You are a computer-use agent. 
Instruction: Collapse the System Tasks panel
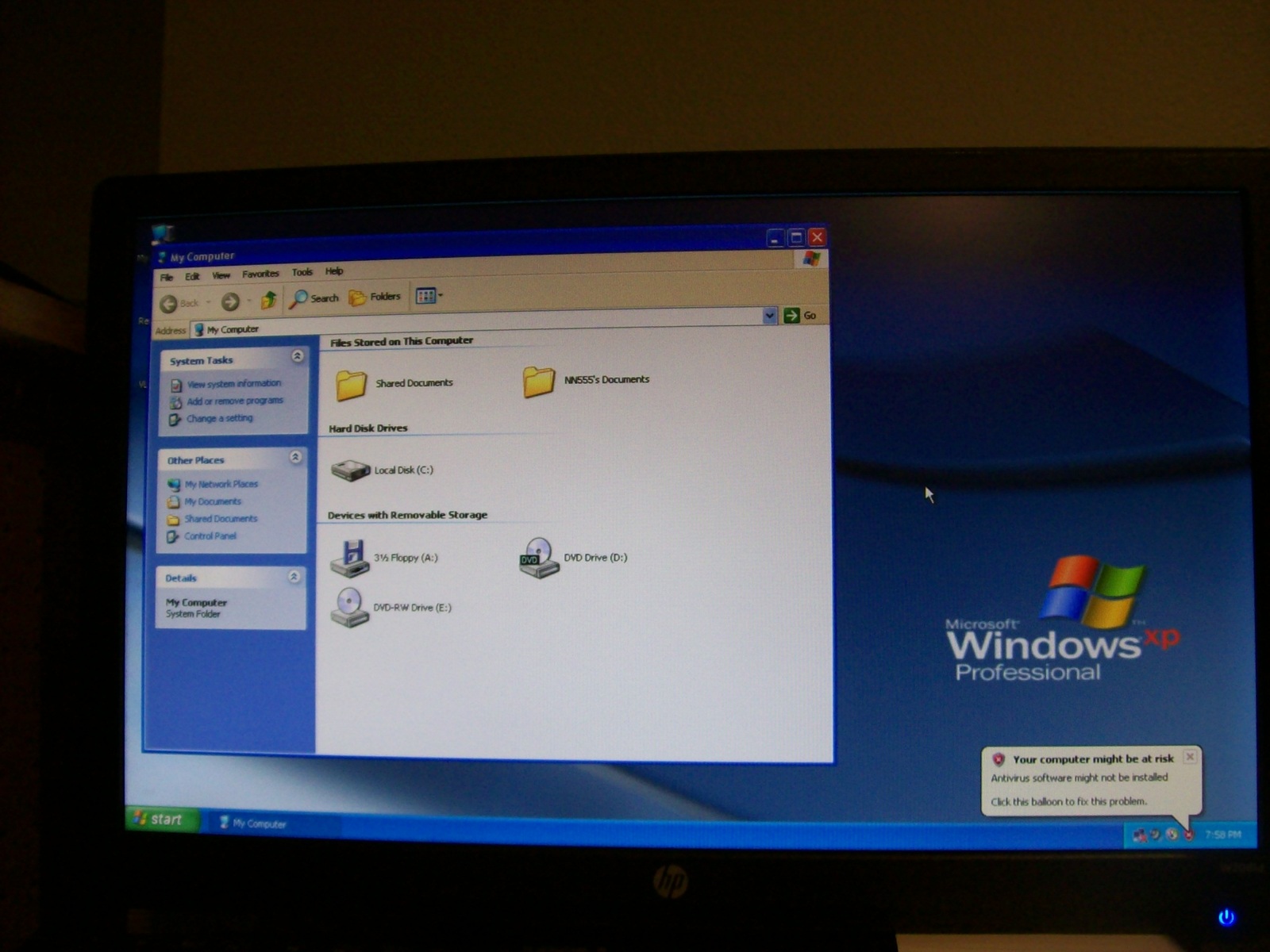point(297,356)
